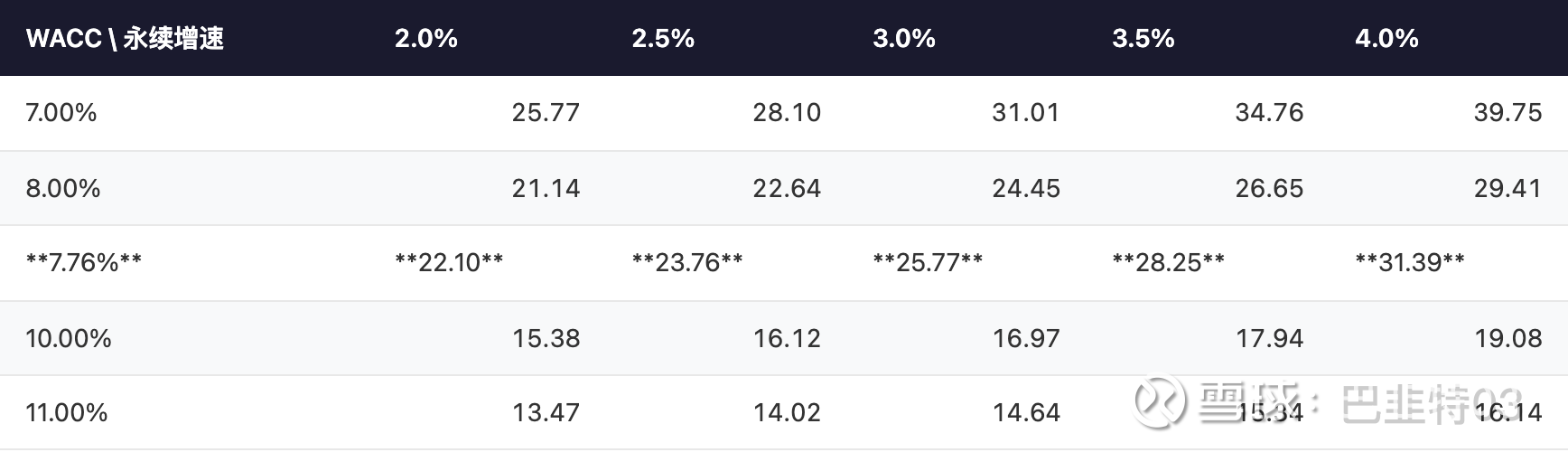Select the **22.10** cell

[449, 262]
